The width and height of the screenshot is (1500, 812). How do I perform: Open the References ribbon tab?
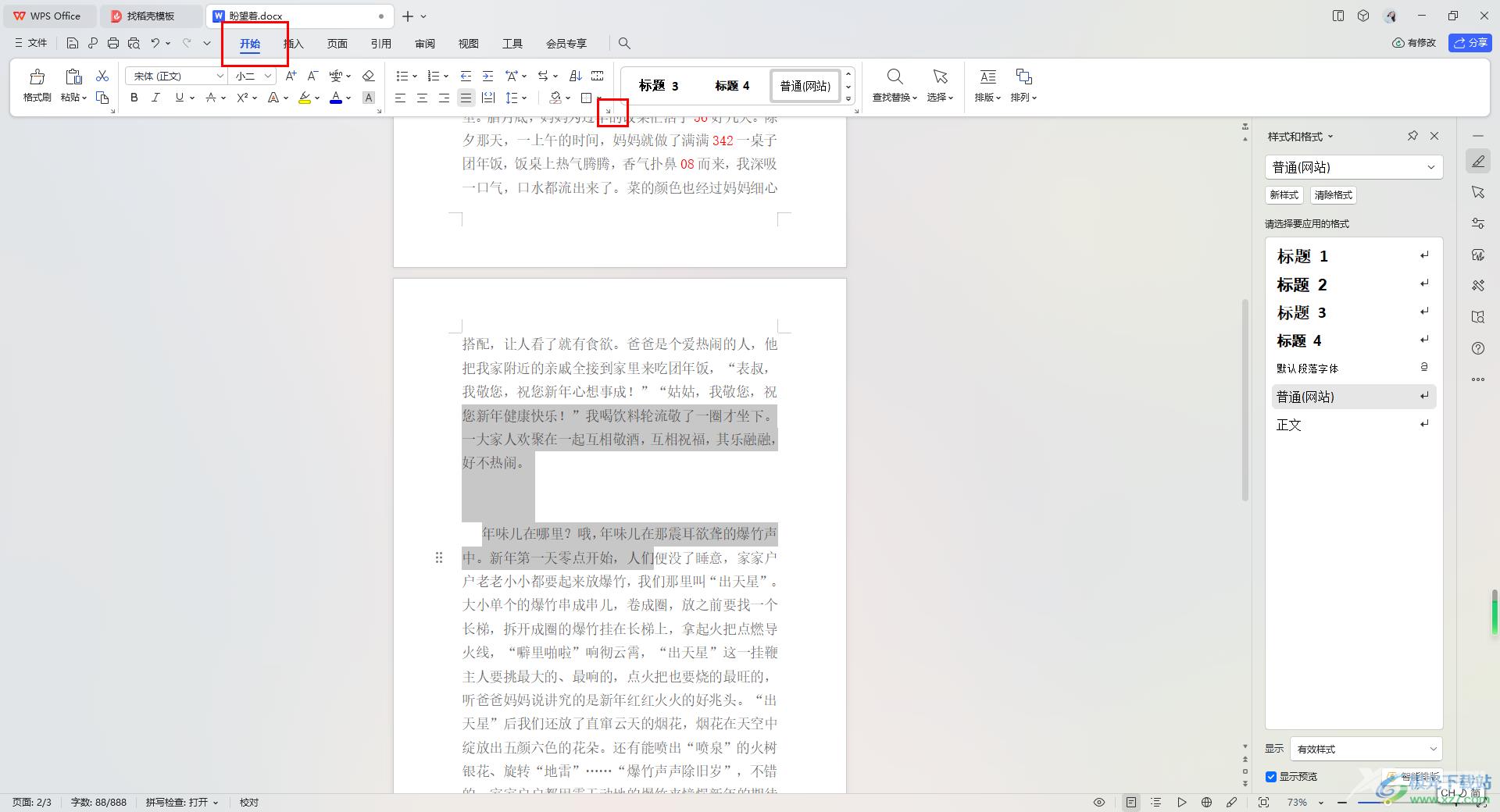coord(380,43)
